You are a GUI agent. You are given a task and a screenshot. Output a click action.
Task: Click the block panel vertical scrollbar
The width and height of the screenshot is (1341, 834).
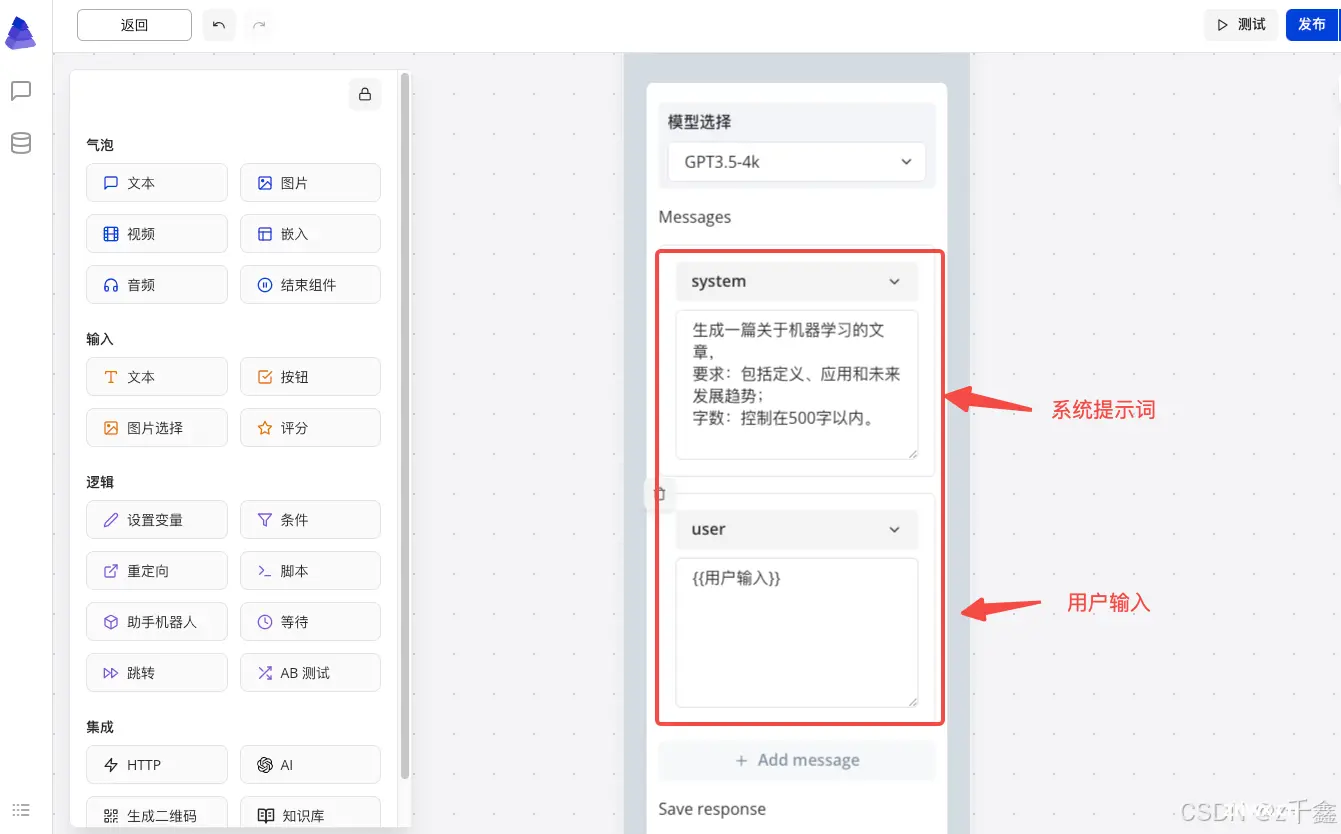[404, 425]
